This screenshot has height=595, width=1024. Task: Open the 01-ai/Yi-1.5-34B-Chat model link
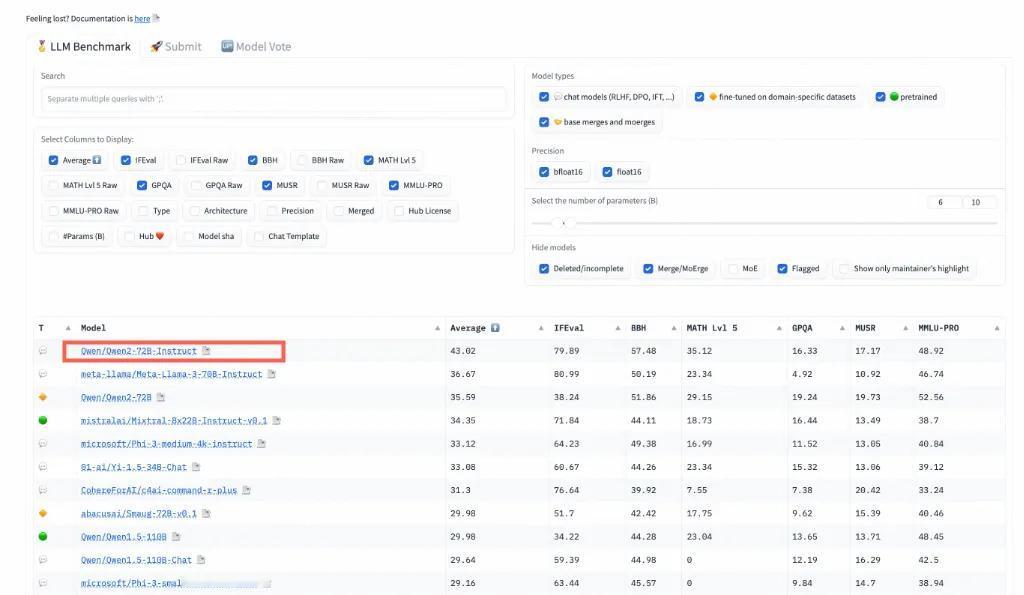tap(133, 467)
